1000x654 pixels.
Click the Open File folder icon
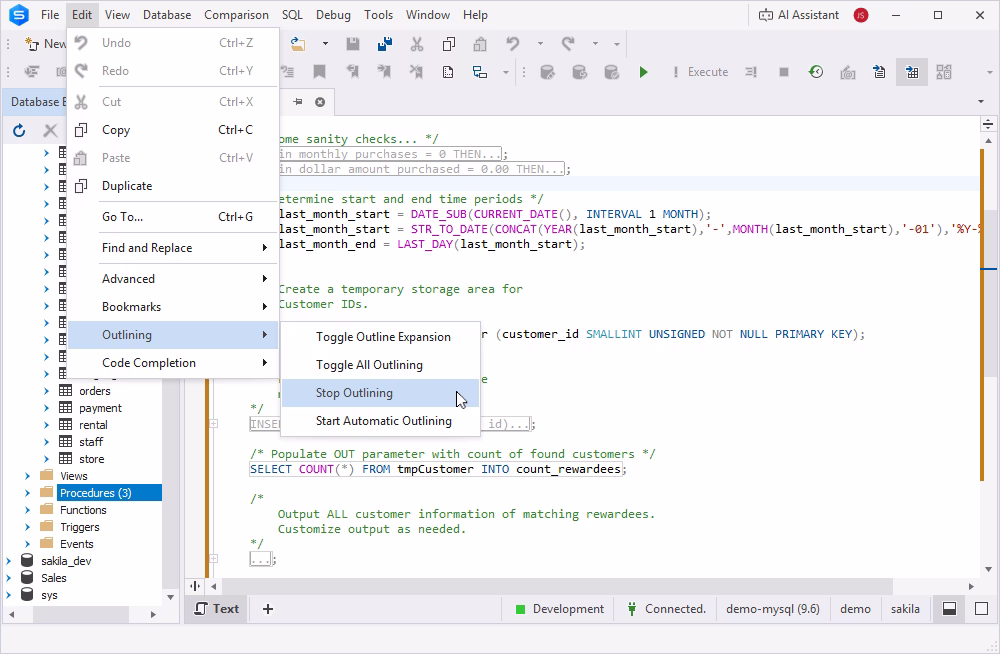(297, 43)
